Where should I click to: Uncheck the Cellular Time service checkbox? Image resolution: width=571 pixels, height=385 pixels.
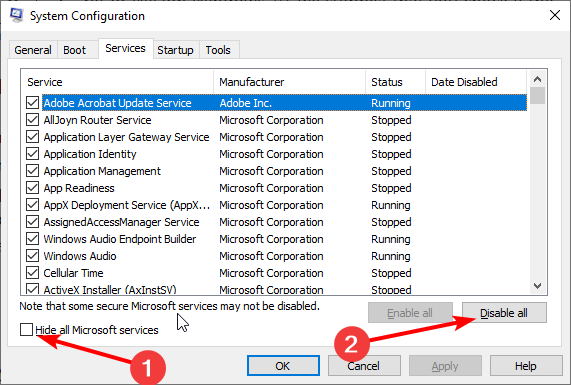click(x=32, y=273)
